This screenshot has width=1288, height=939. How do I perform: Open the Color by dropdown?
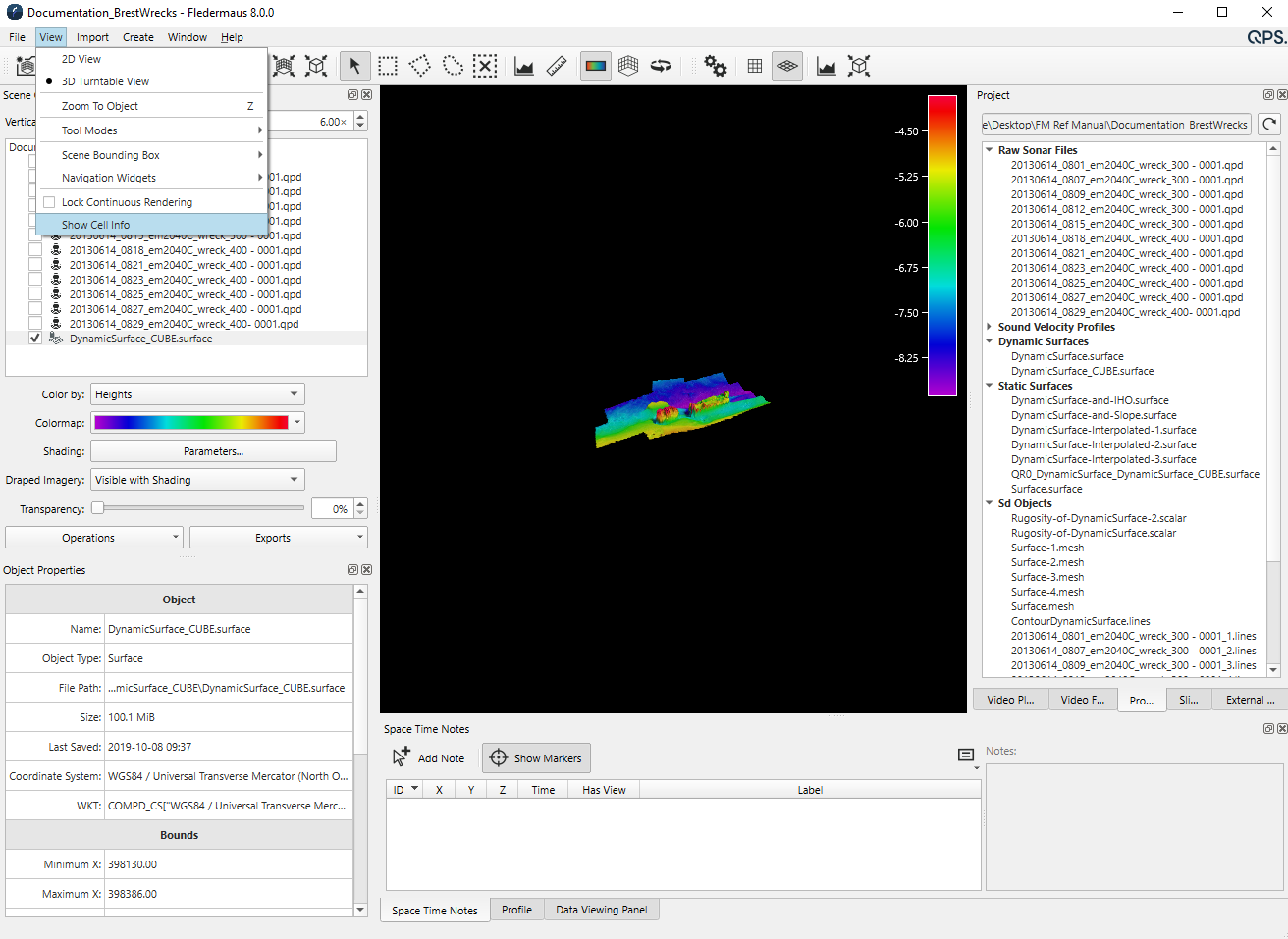pyautogui.click(x=197, y=394)
